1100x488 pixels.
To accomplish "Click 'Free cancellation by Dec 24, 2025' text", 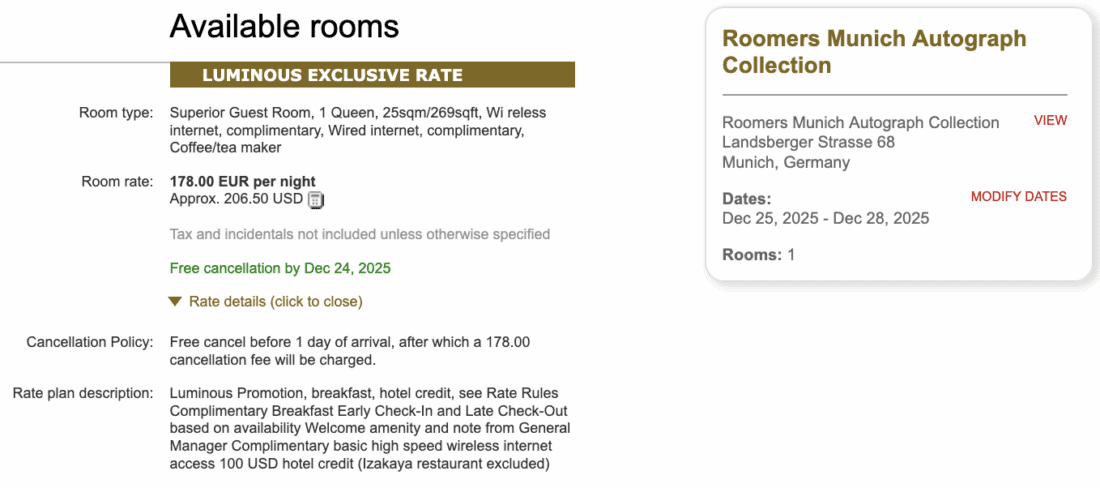I will (280, 268).
